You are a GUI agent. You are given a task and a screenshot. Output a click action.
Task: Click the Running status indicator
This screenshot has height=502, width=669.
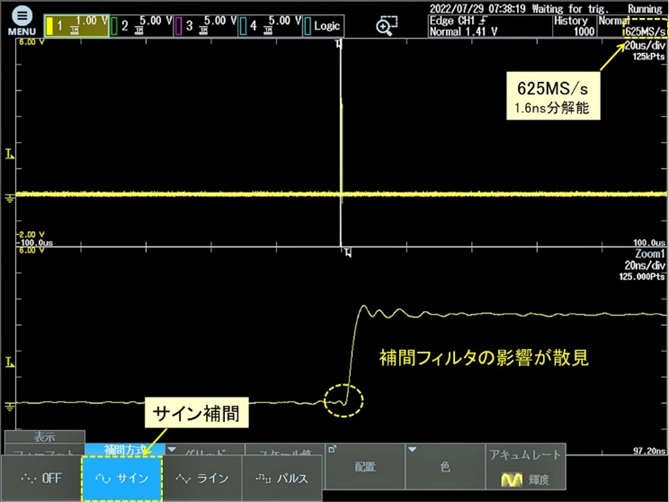tap(645, 9)
